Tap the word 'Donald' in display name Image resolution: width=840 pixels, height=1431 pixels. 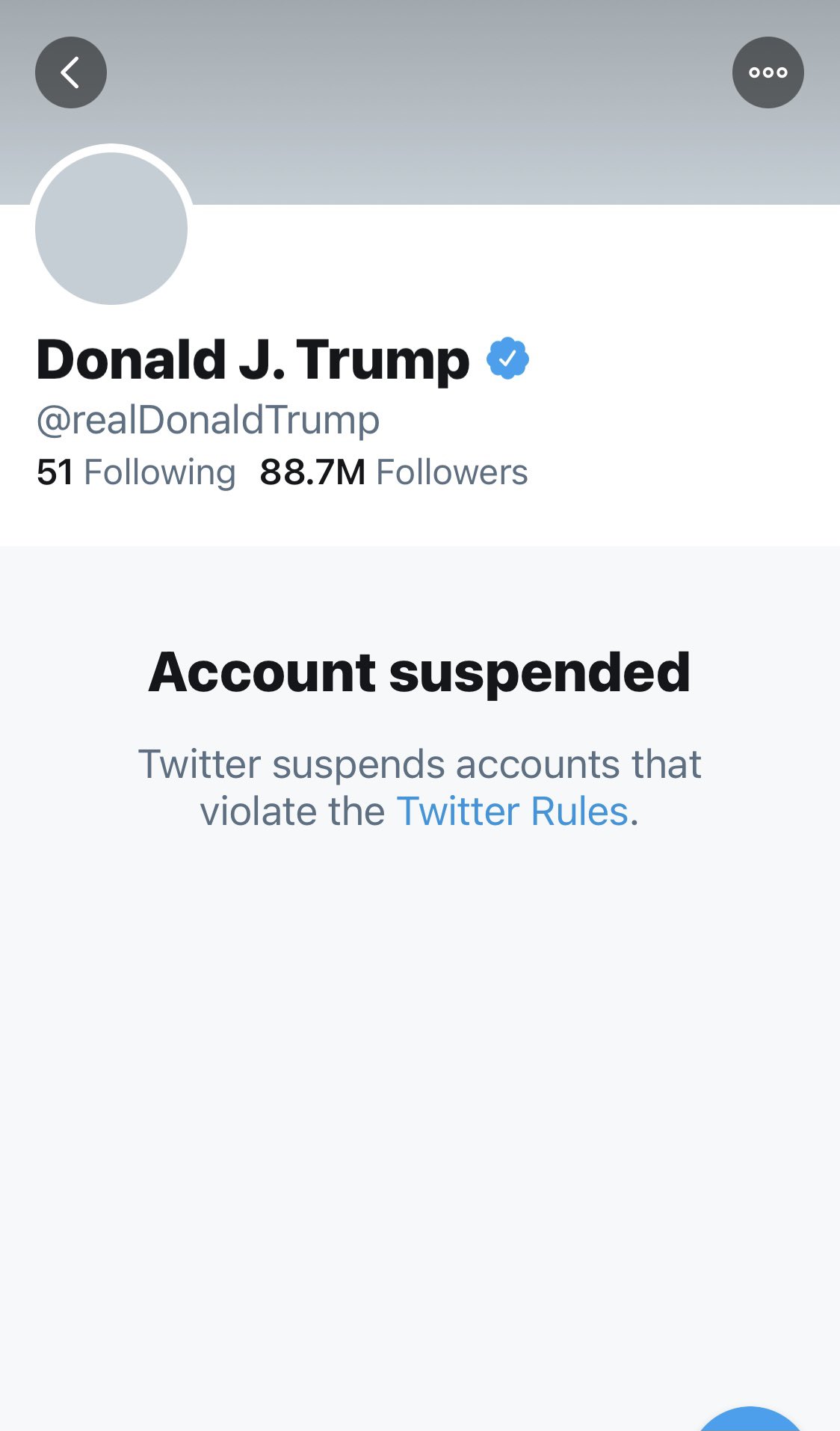pos(131,360)
